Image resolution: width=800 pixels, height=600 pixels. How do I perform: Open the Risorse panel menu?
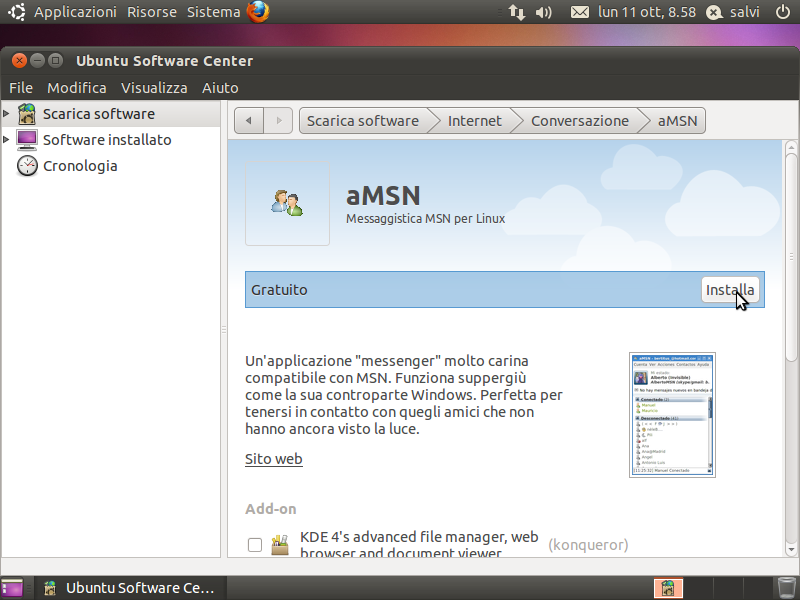click(152, 12)
